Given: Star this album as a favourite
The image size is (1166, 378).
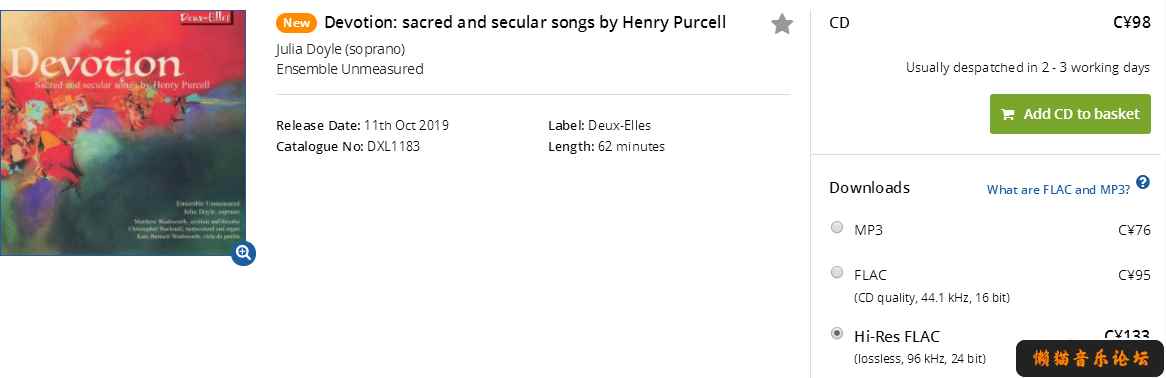Looking at the screenshot, I should click(x=782, y=24).
